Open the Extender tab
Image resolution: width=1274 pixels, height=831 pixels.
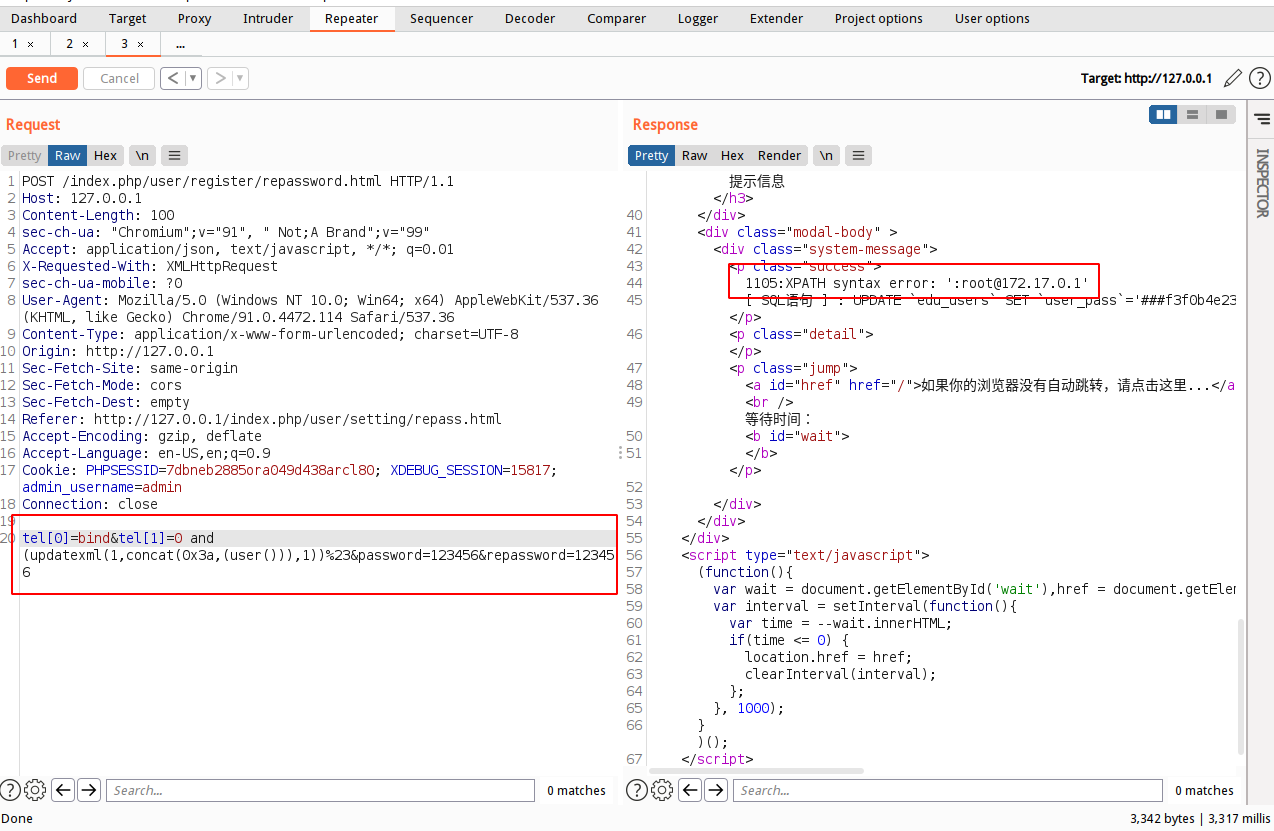[x=776, y=18]
